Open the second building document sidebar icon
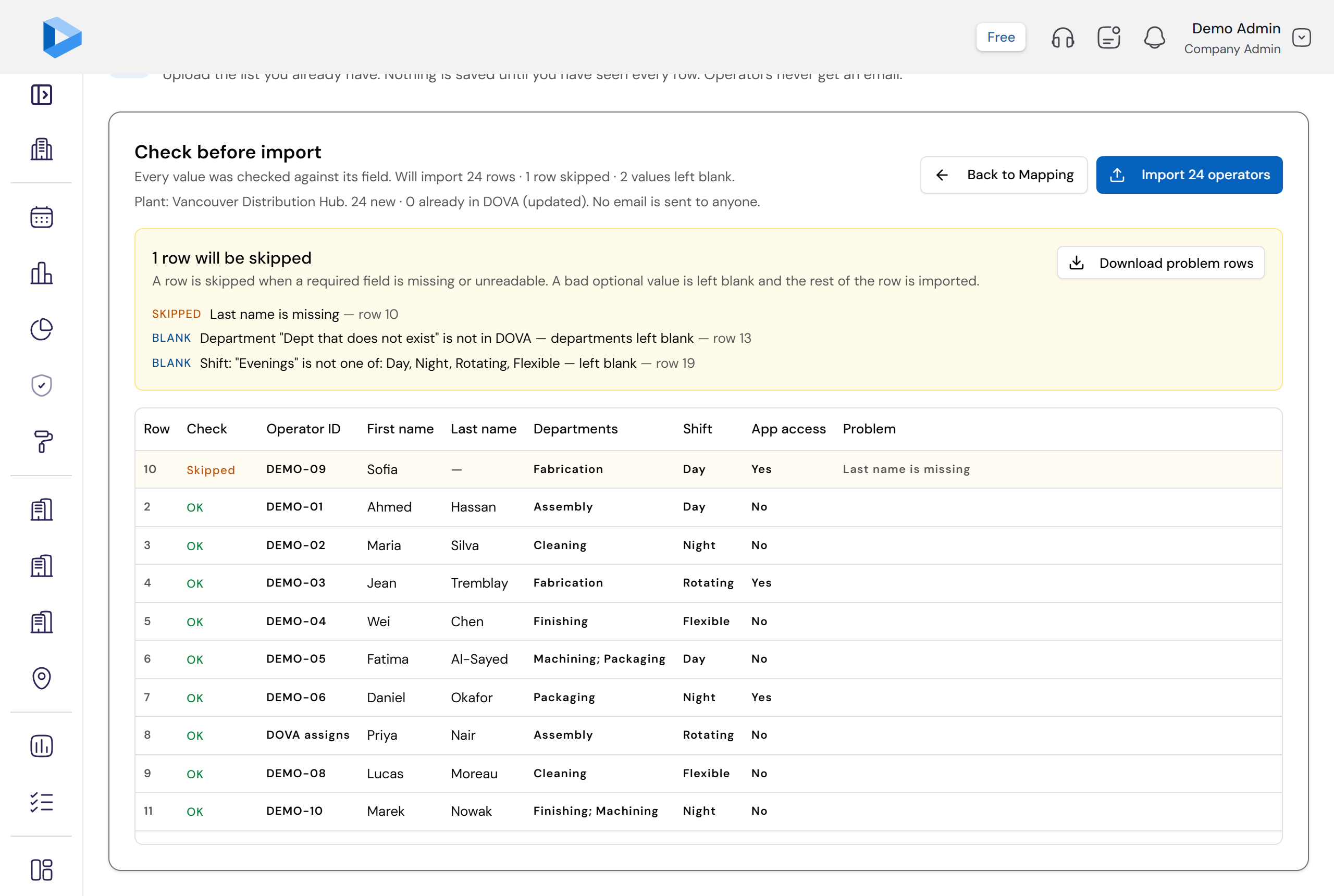Screen dimensions: 1334x896 pyautogui.click(x=41, y=565)
